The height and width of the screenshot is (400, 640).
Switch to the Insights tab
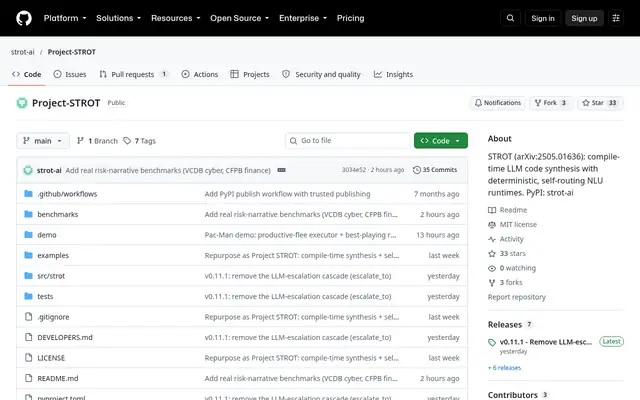393,74
